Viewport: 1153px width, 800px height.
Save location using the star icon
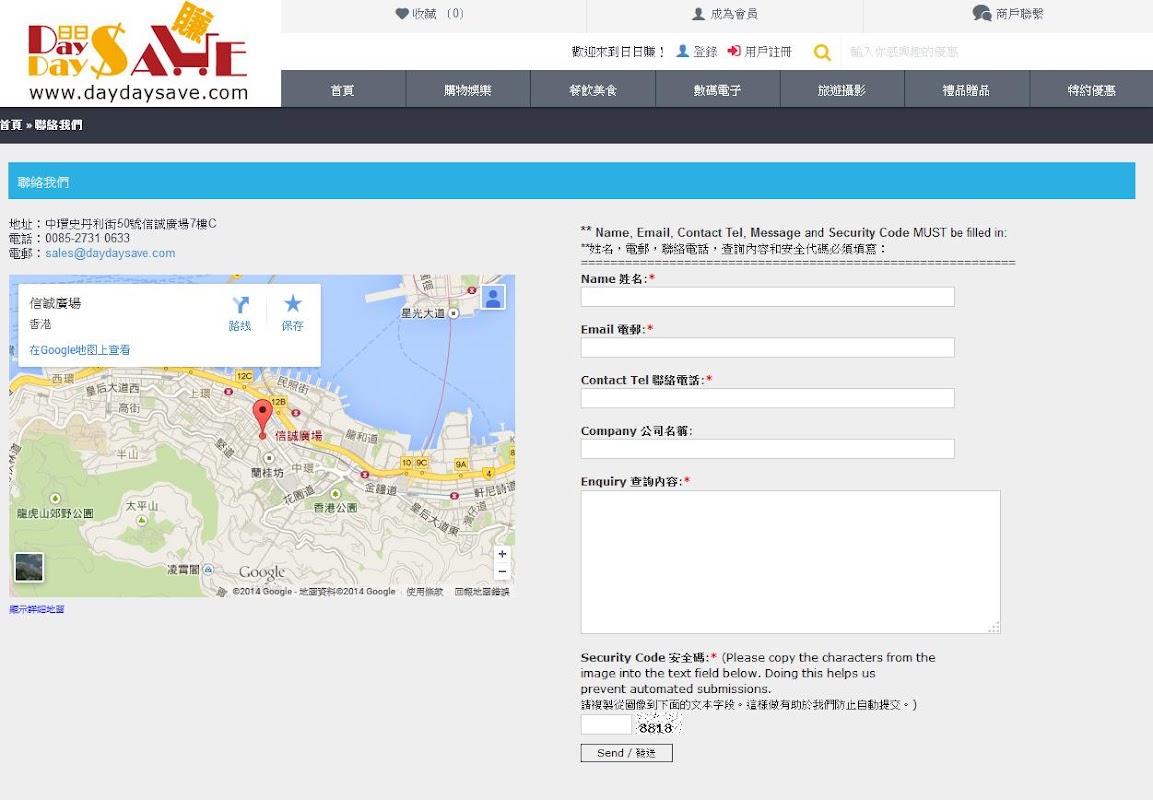[292, 304]
